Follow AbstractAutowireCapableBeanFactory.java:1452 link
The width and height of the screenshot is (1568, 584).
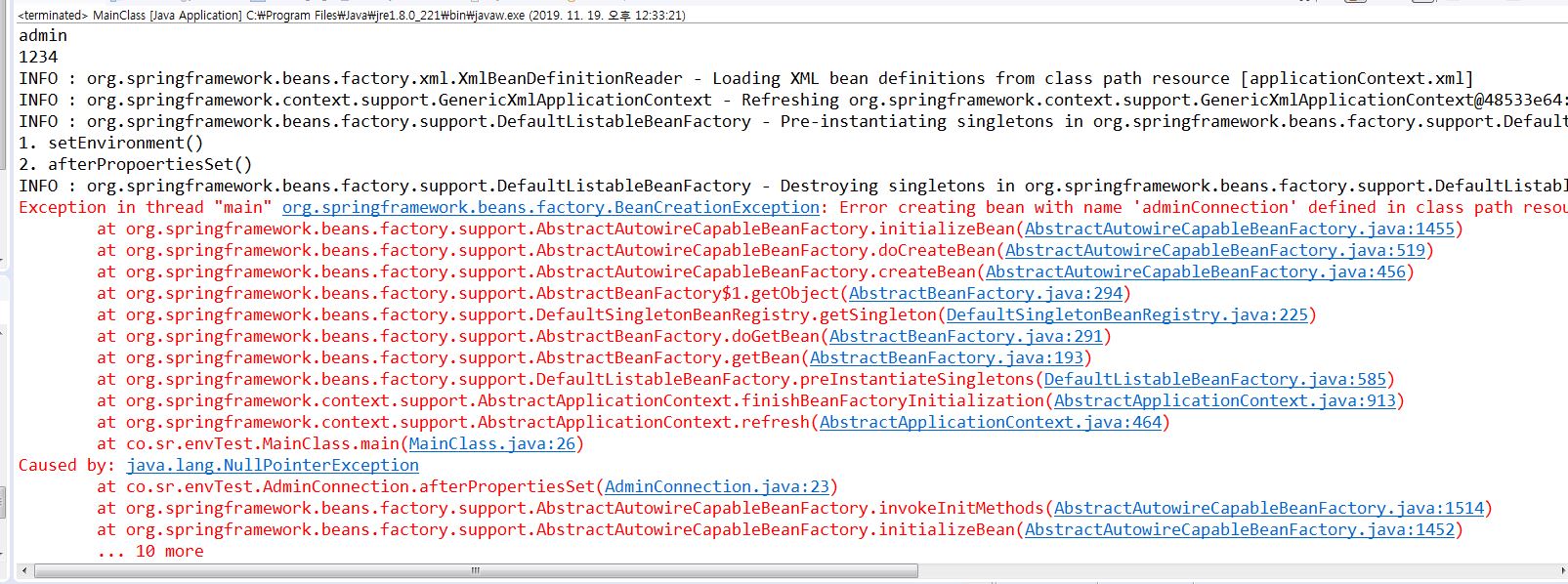point(1240,529)
